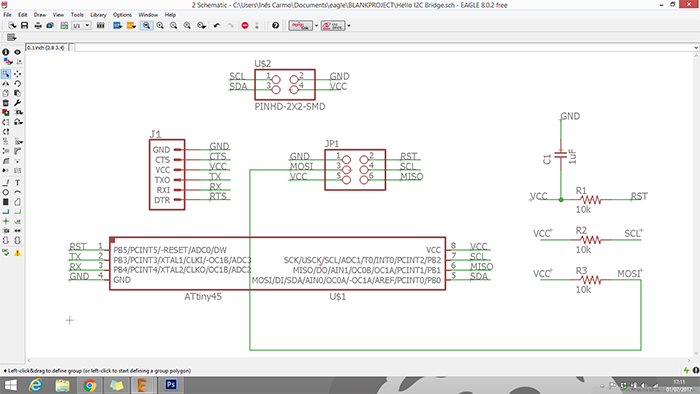Redraw the schematic view
Viewport: 700px width, 394px height.
pos(187,25)
